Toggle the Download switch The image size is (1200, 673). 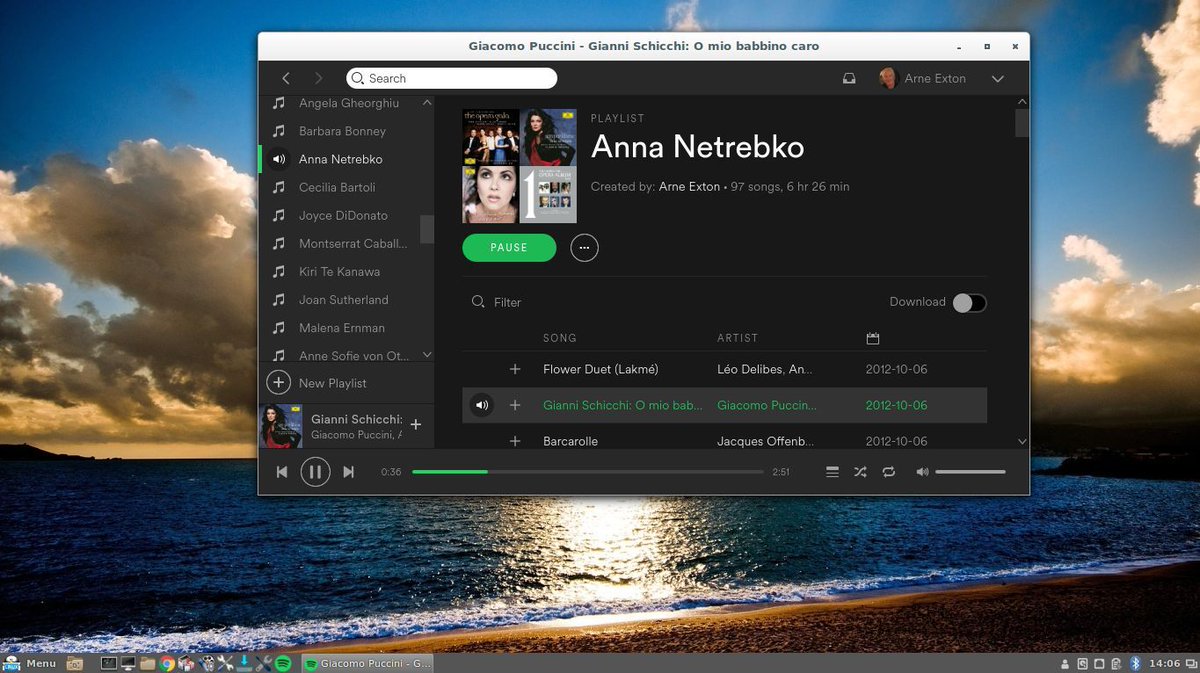[969, 302]
